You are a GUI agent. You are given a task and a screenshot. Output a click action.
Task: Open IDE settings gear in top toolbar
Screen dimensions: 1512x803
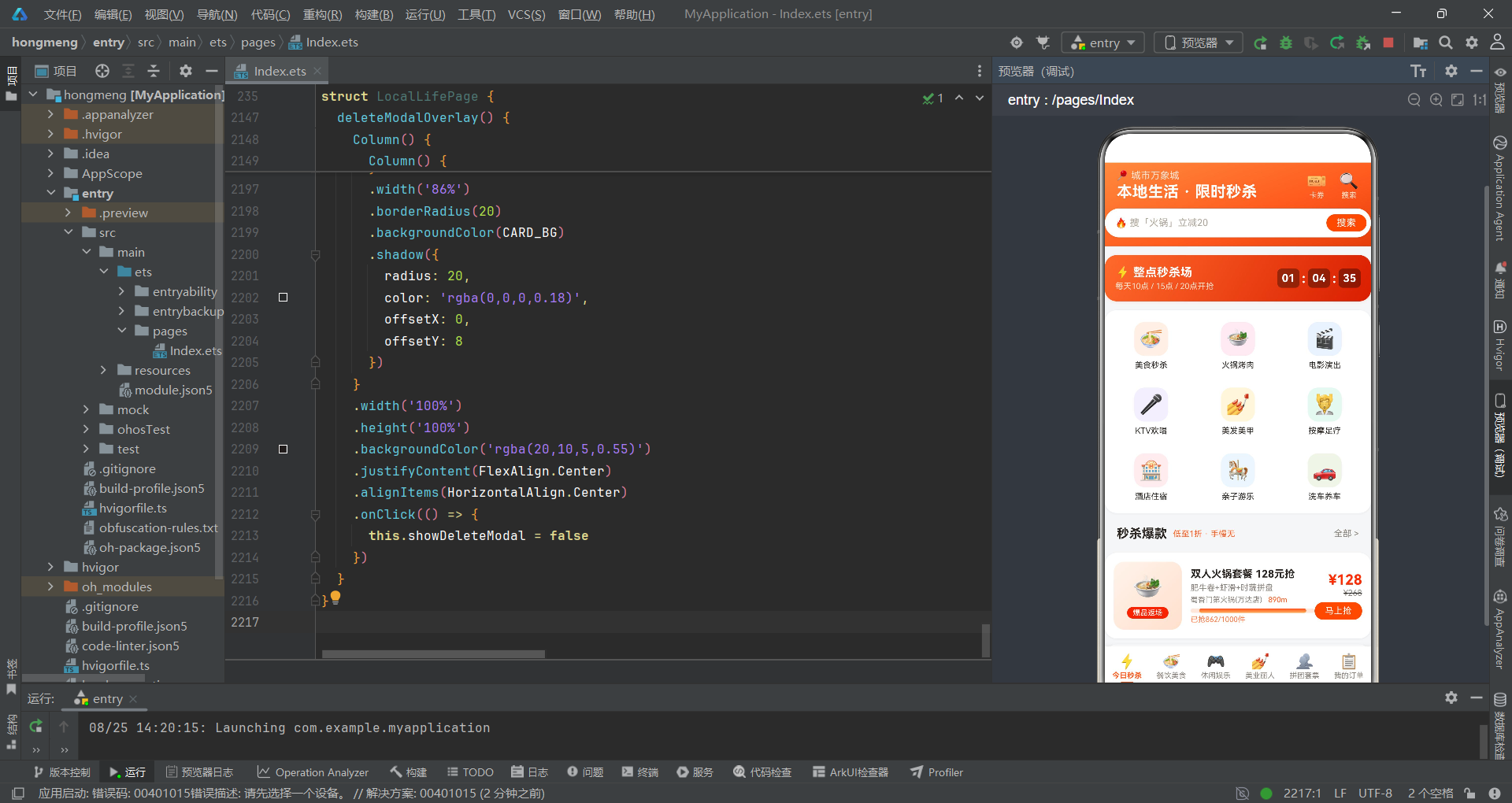coord(1472,43)
